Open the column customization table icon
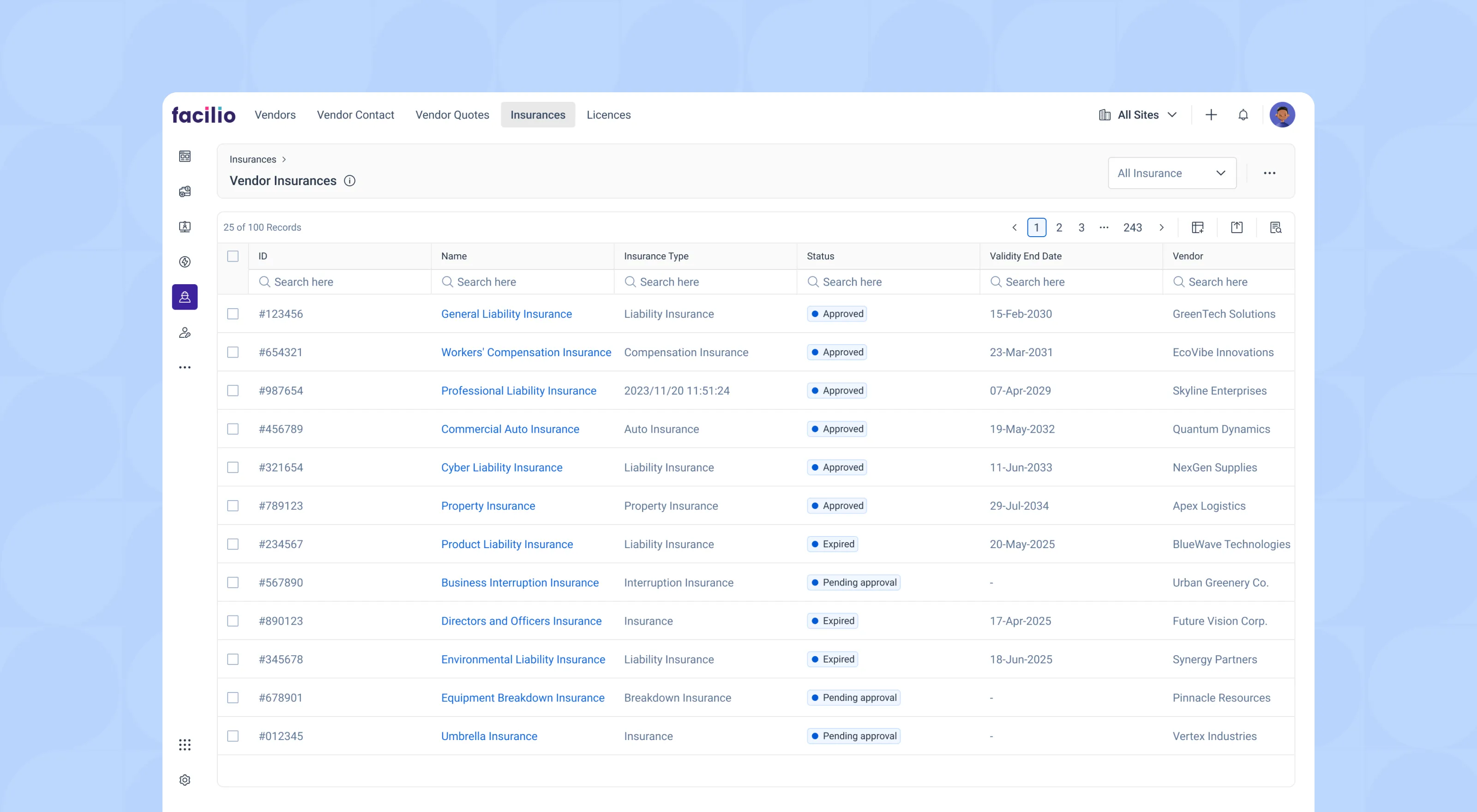The height and width of the screenshot is (812, 1477). click(1197, 227)
